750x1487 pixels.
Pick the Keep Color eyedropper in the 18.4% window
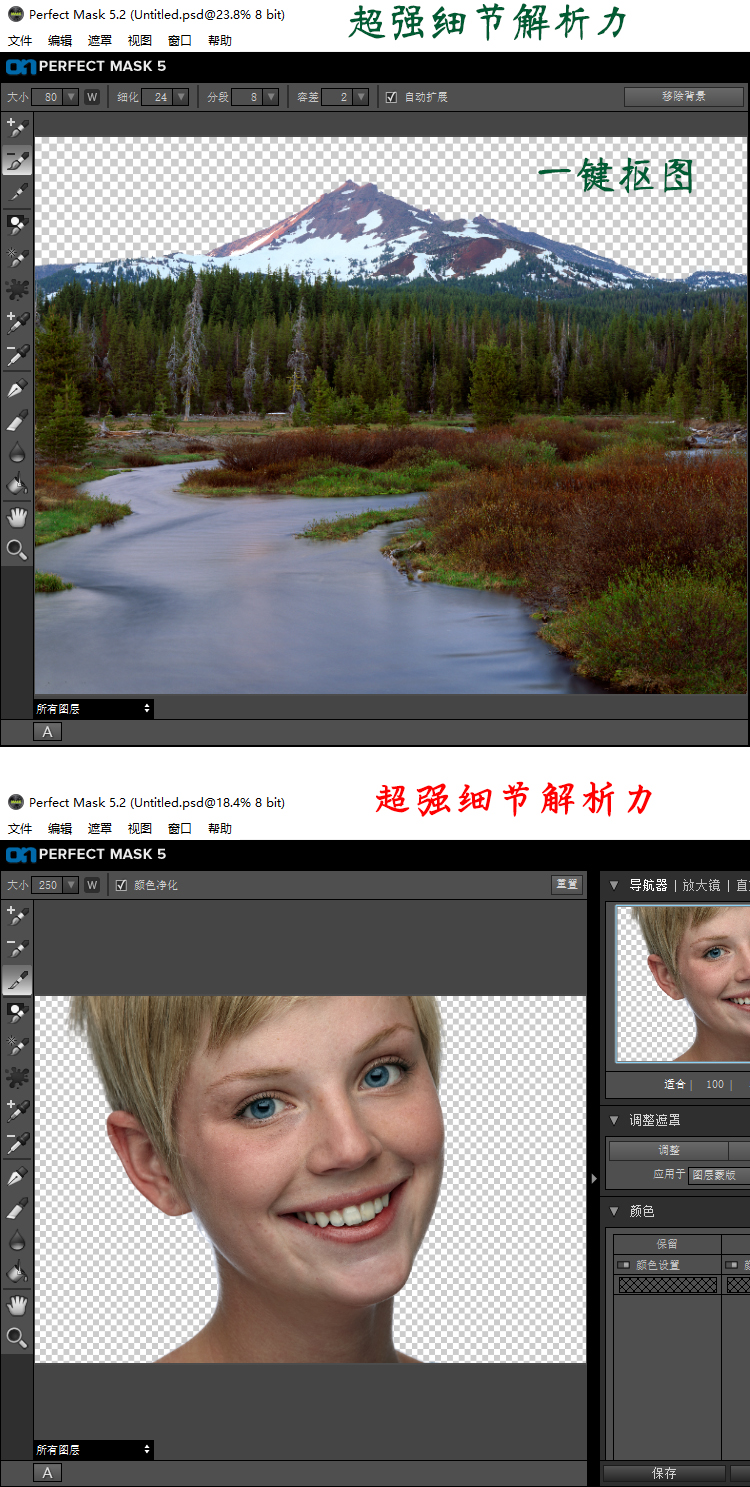[x=17, y=1110]
